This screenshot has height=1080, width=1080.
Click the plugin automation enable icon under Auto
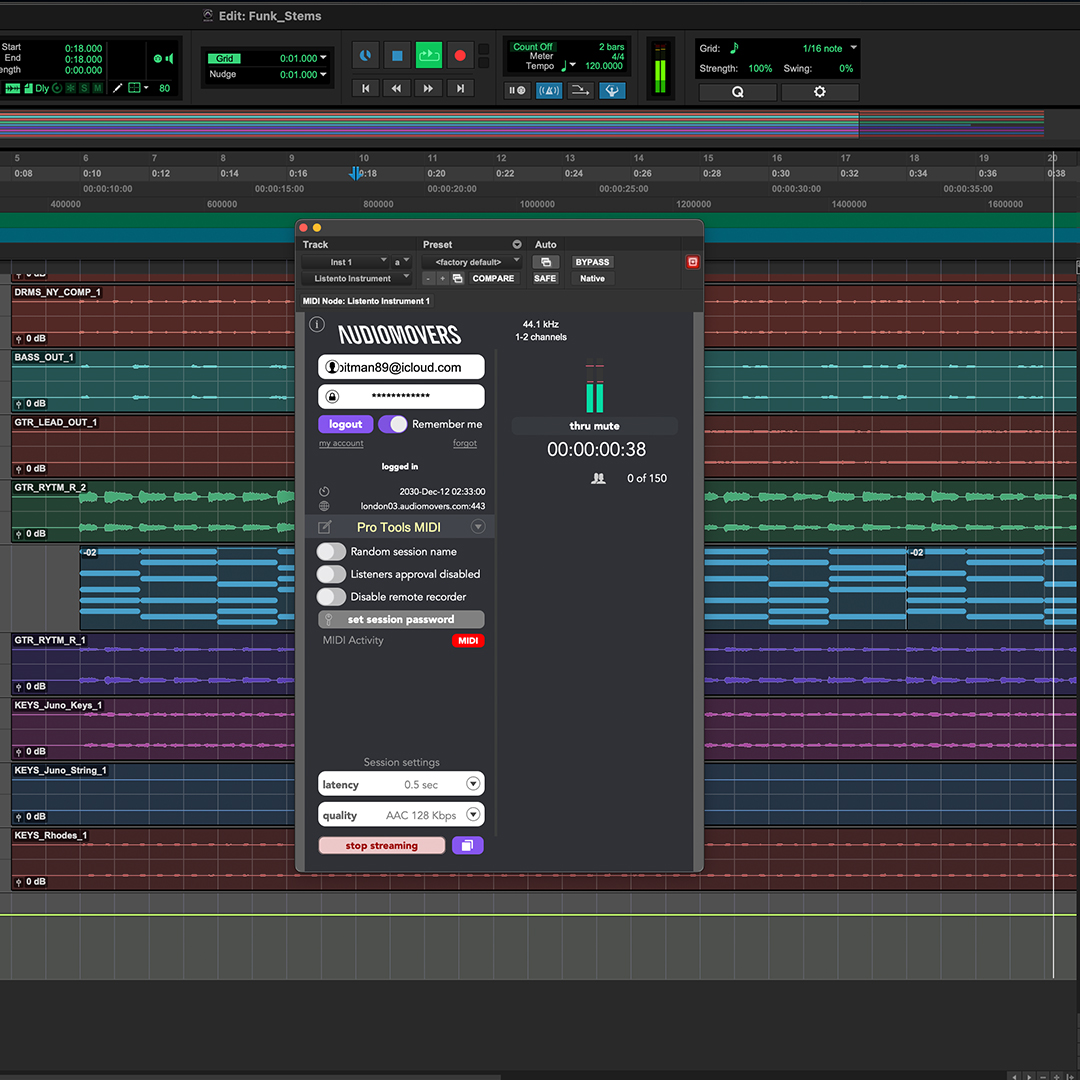tap(546, 262)
